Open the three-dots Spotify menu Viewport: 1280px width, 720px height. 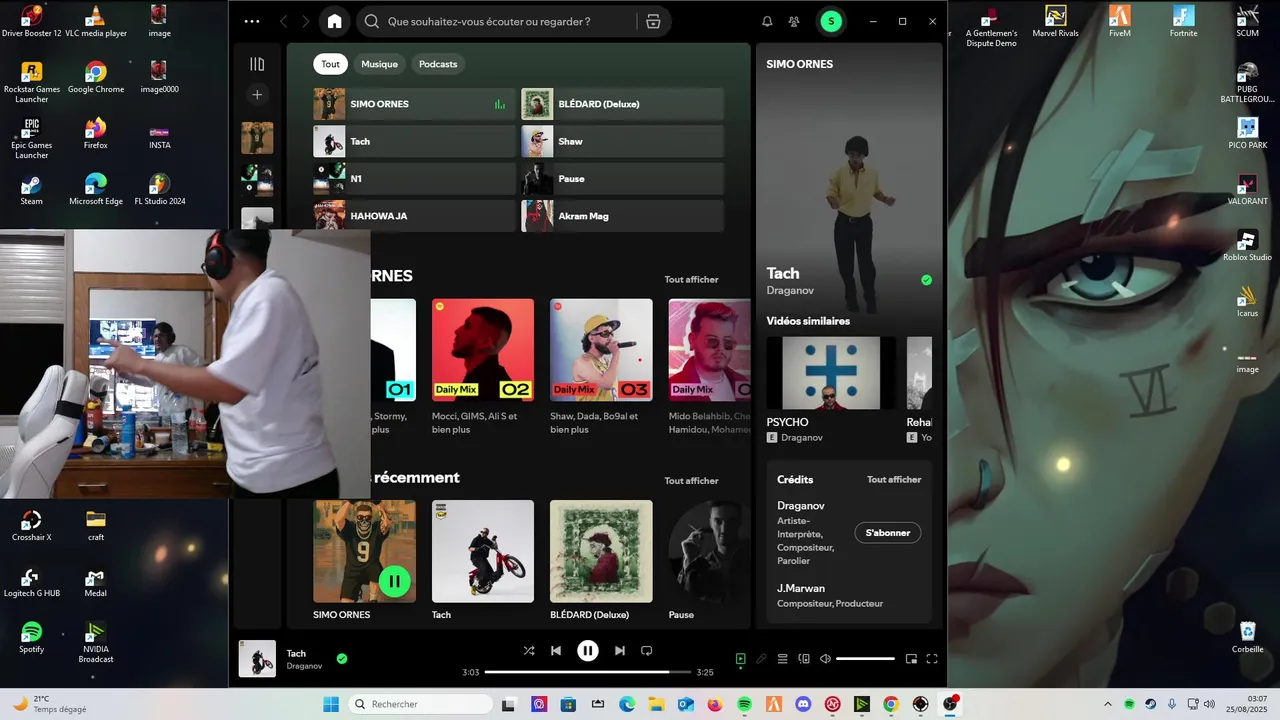coord(252,21)
